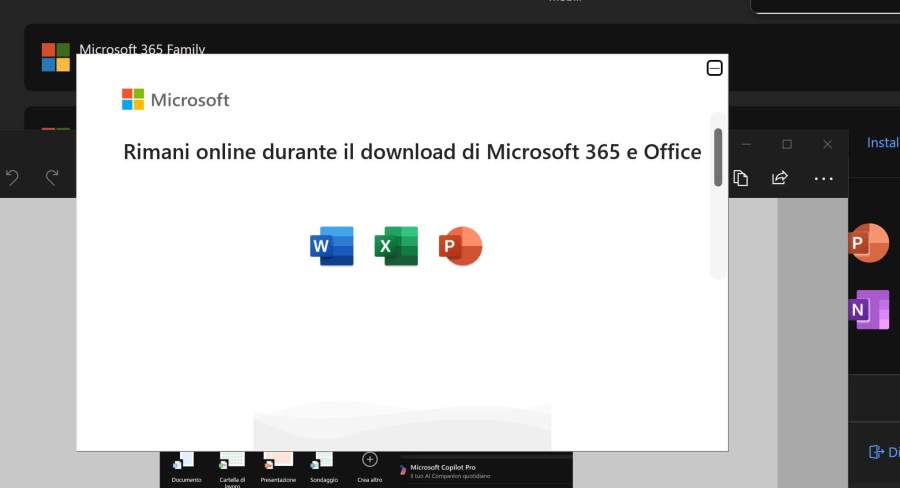Select the Microsoft 365 Family entry
The width and height of the screenshot is (900, 488).
(142, 49)
